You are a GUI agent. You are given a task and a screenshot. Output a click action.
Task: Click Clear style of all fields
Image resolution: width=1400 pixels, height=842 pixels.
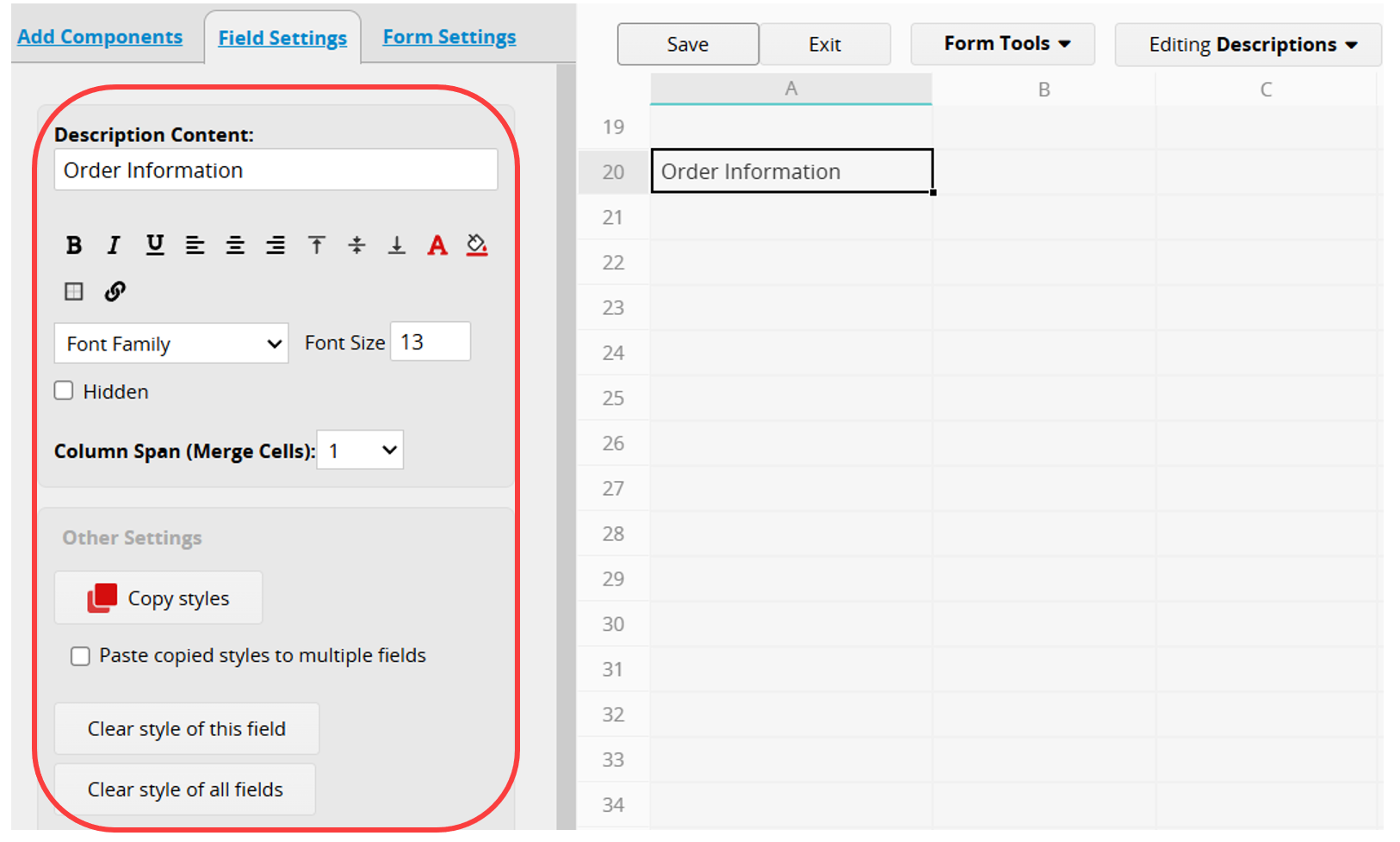tap(185, 789)
